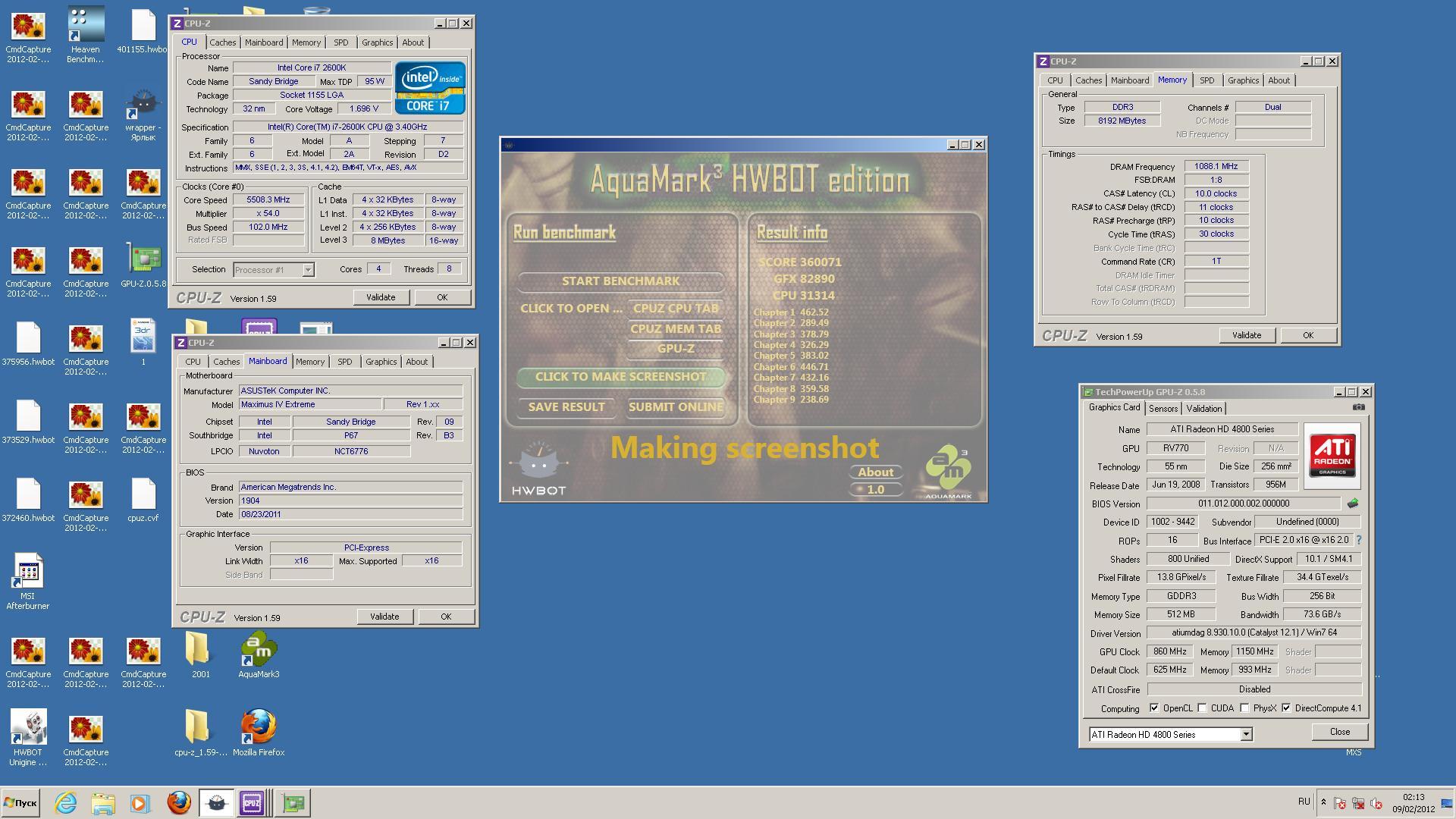Select the 401155.hwbot file on the desktop
This screenshot has height=819, width=1456.
tap(143, 32)
